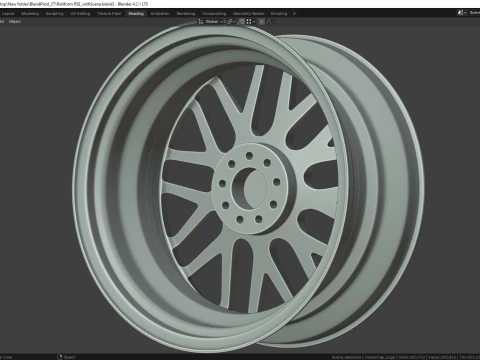Select the Shading workspace tab
This screenshot has height=360, width=480.
[x=136, y=14]
